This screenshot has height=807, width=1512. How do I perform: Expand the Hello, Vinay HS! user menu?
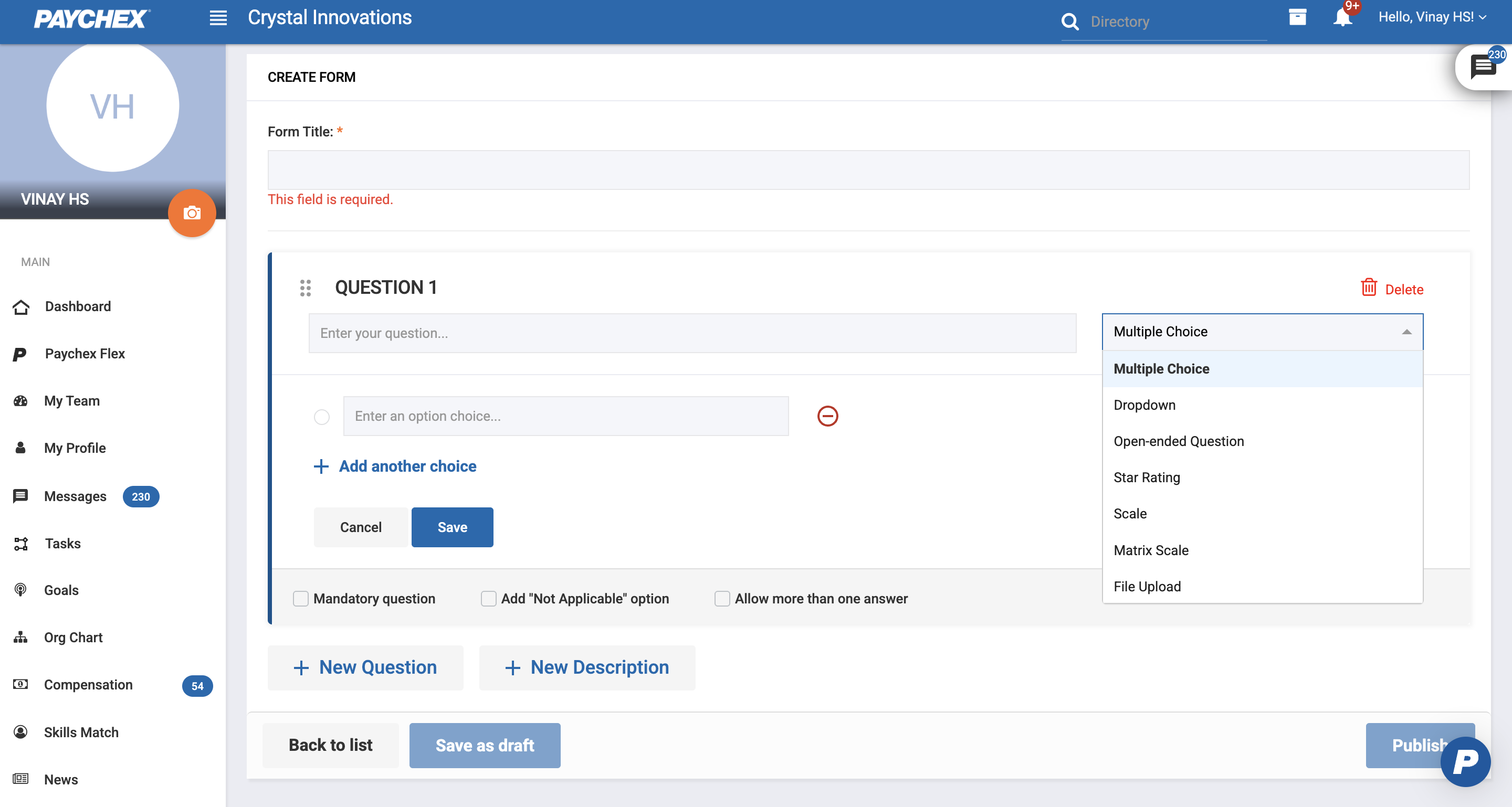[1432, 17]
